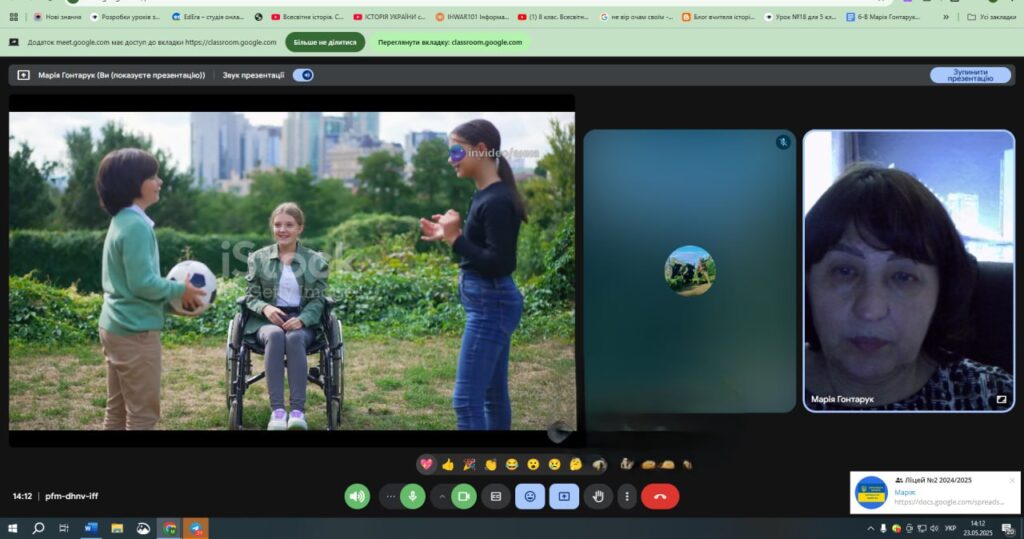Viewport: 1024px width, 539px height.
Task: Click the green speaker audio button
Action: pos(357,497)
